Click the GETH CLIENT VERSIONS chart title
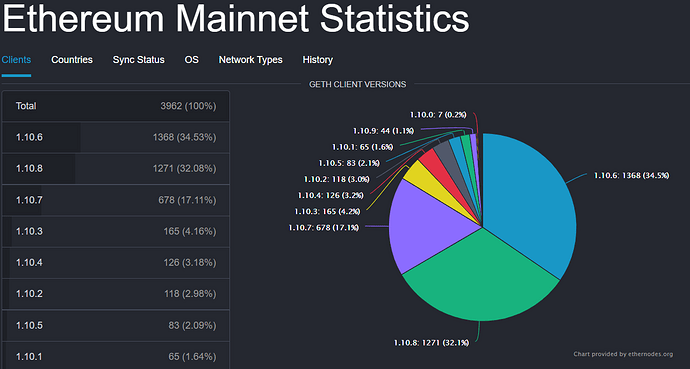690x369 pixels. (x=358, y=84)
